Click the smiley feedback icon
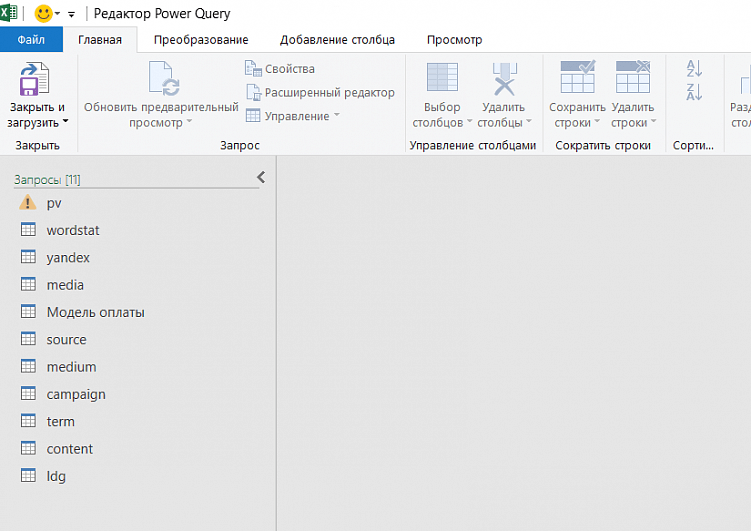 point(44,13)
